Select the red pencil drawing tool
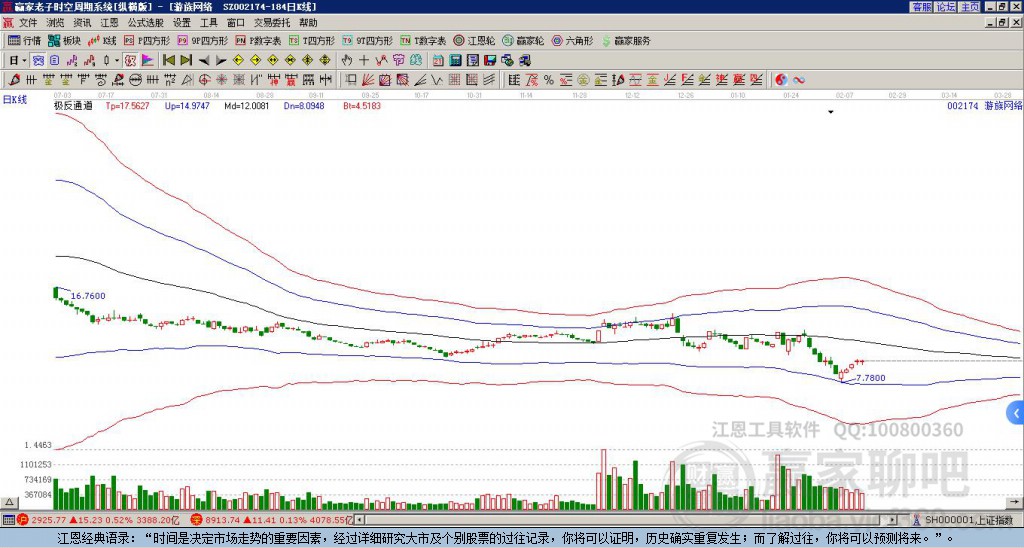 tap(14, 80)
